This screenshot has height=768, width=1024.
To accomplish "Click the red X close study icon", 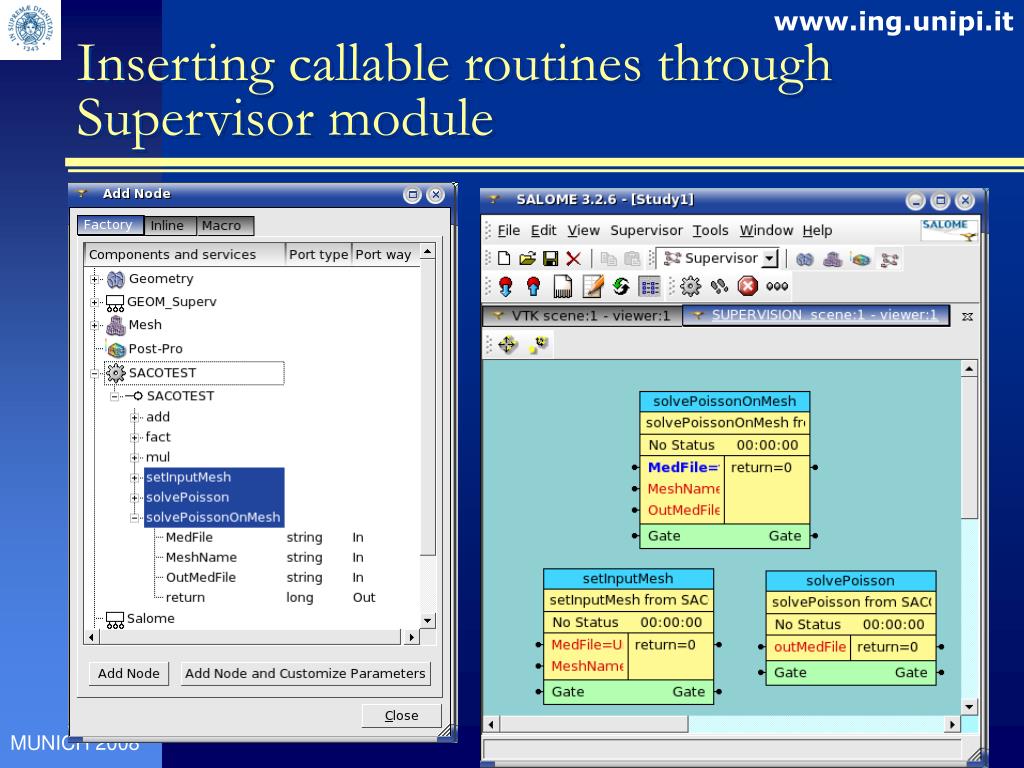I will 573,259.
